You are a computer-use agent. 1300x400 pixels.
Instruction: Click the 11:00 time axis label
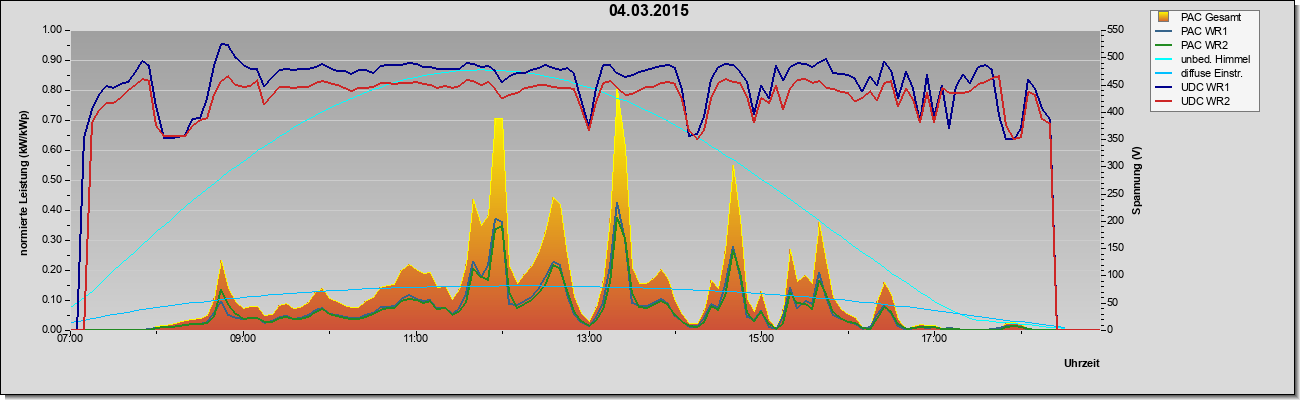(416, 339)
